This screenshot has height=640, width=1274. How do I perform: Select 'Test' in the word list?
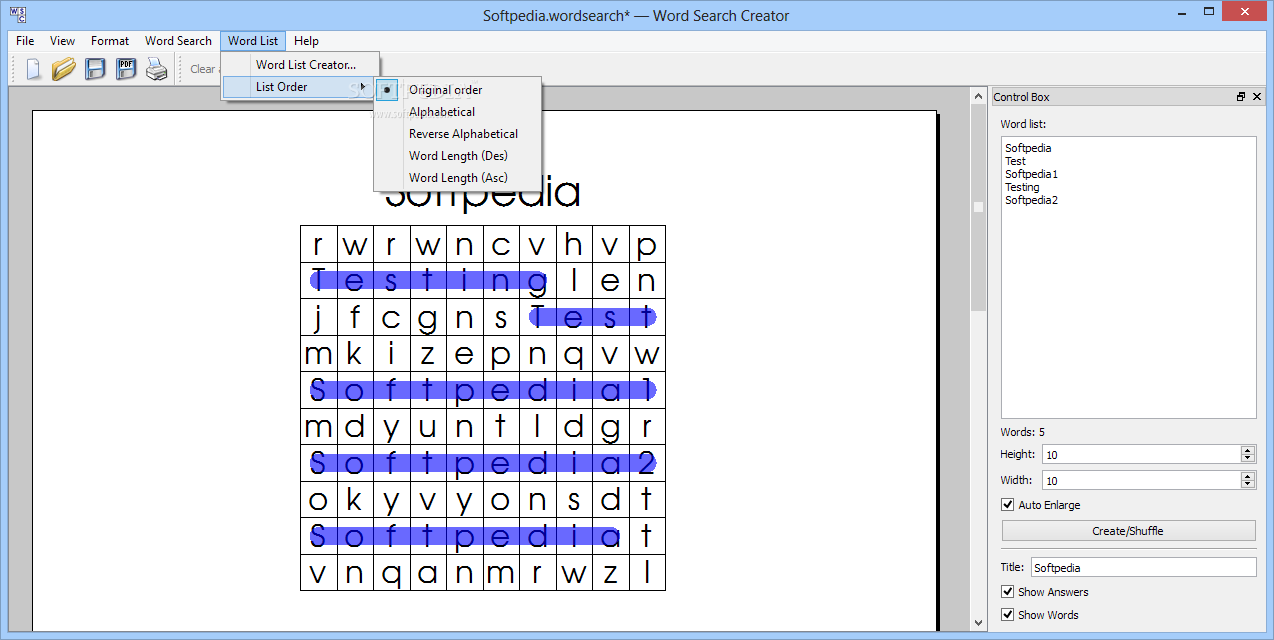coord(1015,161)
